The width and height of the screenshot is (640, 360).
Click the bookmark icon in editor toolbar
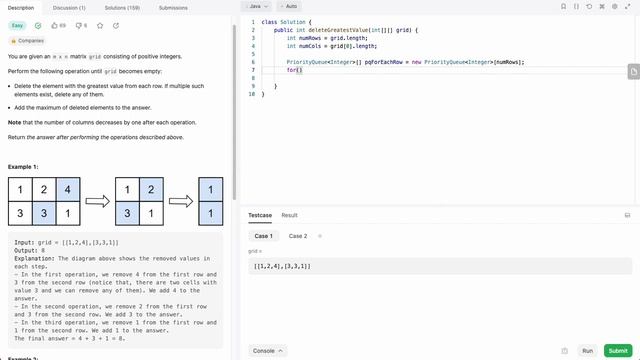563,7
